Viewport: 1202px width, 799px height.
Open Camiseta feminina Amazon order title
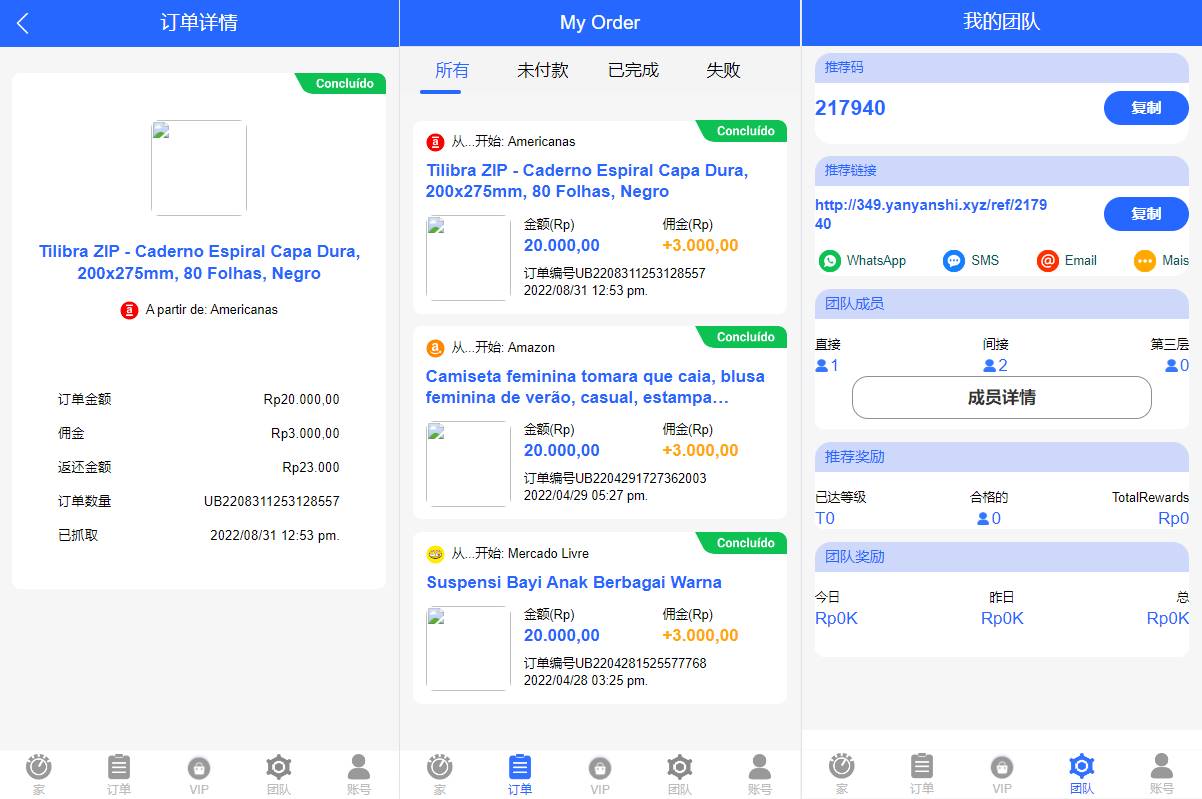[595, 387]
